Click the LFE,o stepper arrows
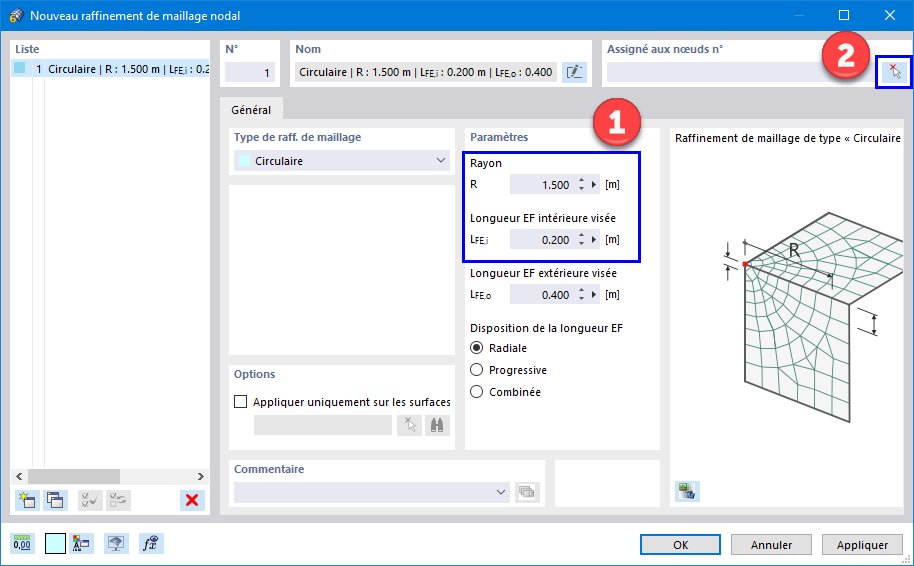The image size is (914, 566). coord(581,294)
